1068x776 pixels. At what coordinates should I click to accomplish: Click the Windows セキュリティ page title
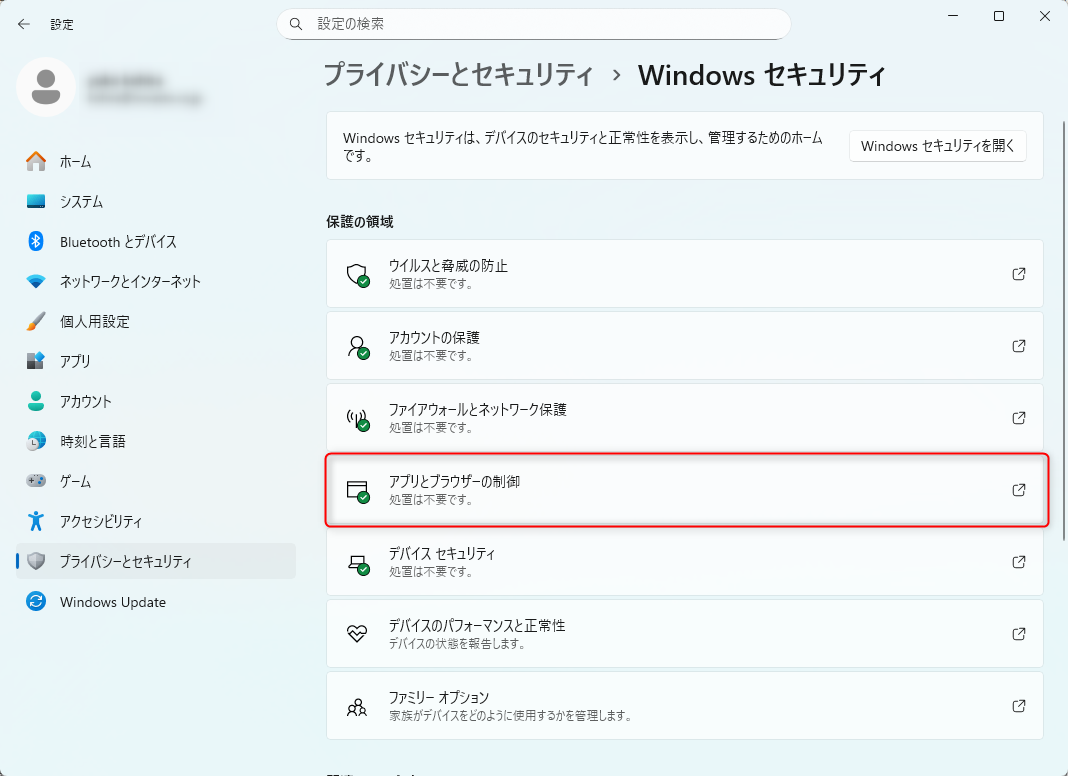click(761, 75)
